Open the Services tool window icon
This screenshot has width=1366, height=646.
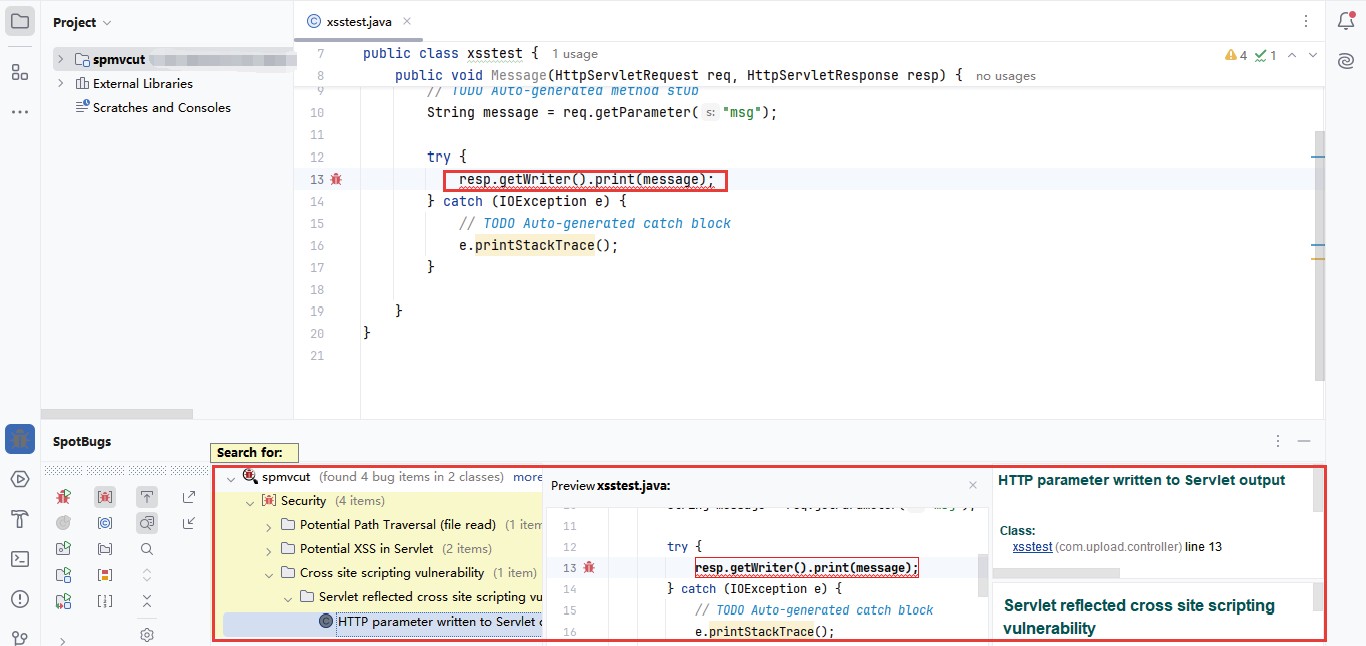[x=20, y=479]
